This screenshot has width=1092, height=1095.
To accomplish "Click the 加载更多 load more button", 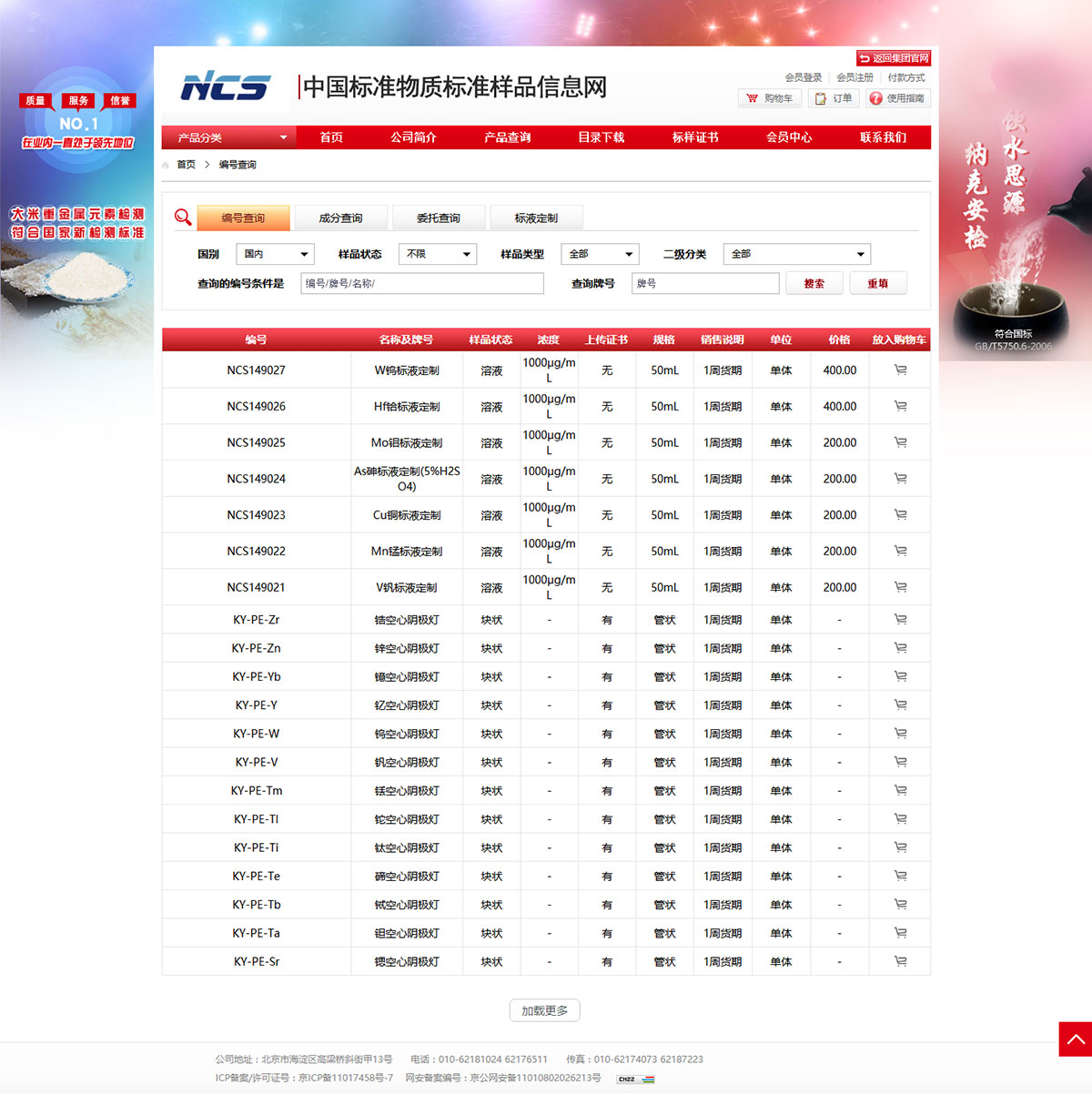I will (x=544, y=1010).
